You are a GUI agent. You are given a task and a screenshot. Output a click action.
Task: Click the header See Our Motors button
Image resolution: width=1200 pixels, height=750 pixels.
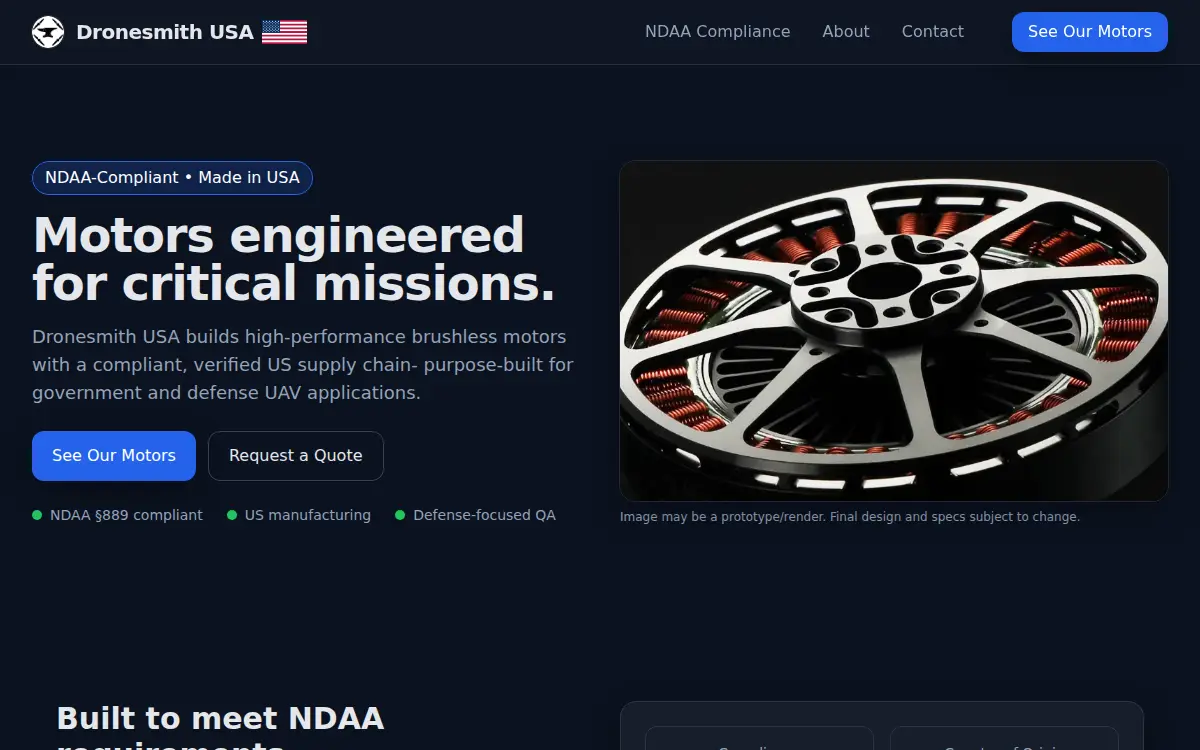click(x=1090, y=32)
